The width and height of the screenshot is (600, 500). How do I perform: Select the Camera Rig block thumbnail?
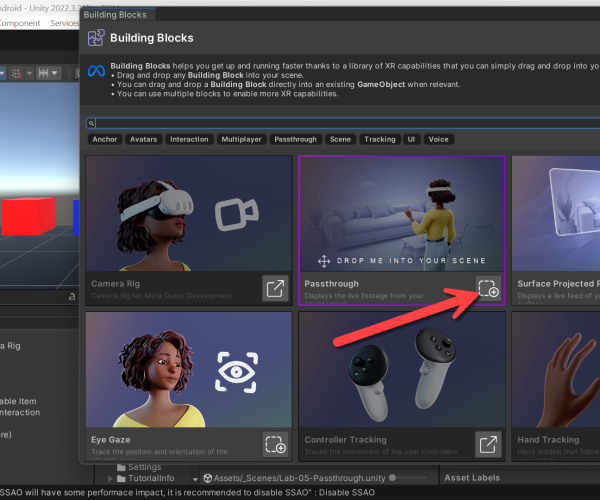click(189, 213)
